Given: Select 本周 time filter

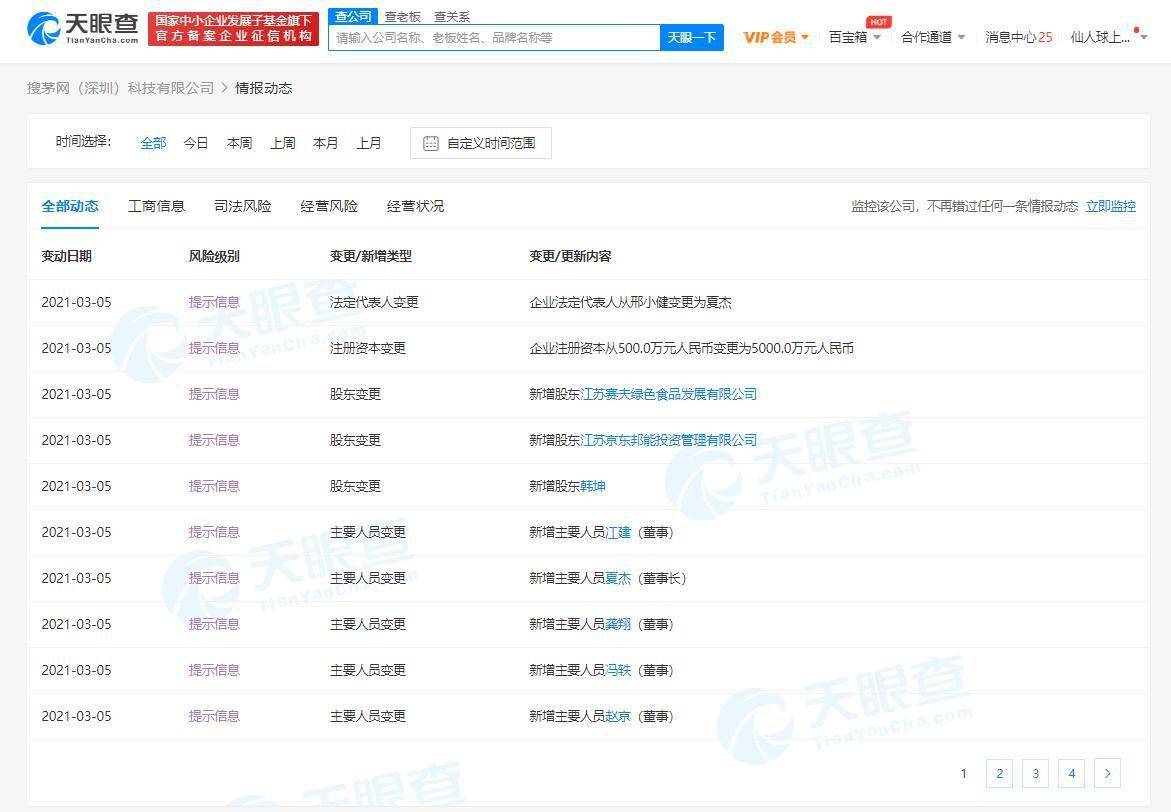Looking at the screenshot, I should (239, 143).
